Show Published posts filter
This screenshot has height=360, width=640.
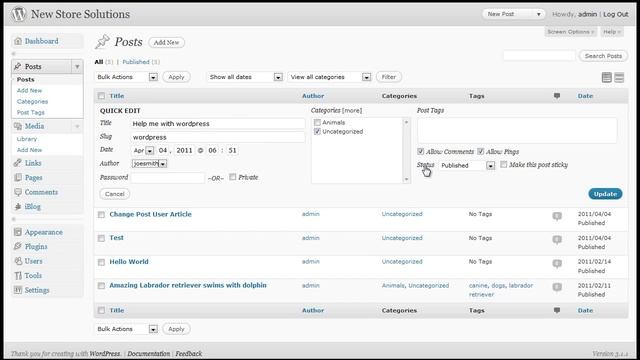pos(136,62)
